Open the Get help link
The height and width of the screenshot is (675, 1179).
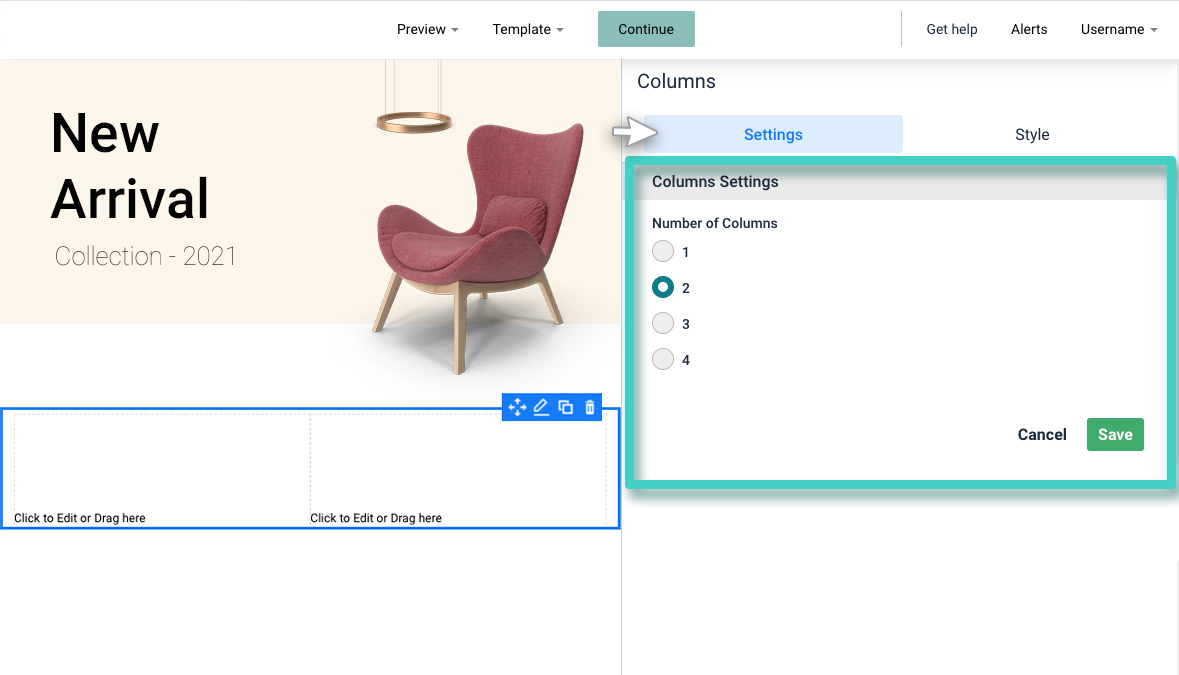coord(951,29)
